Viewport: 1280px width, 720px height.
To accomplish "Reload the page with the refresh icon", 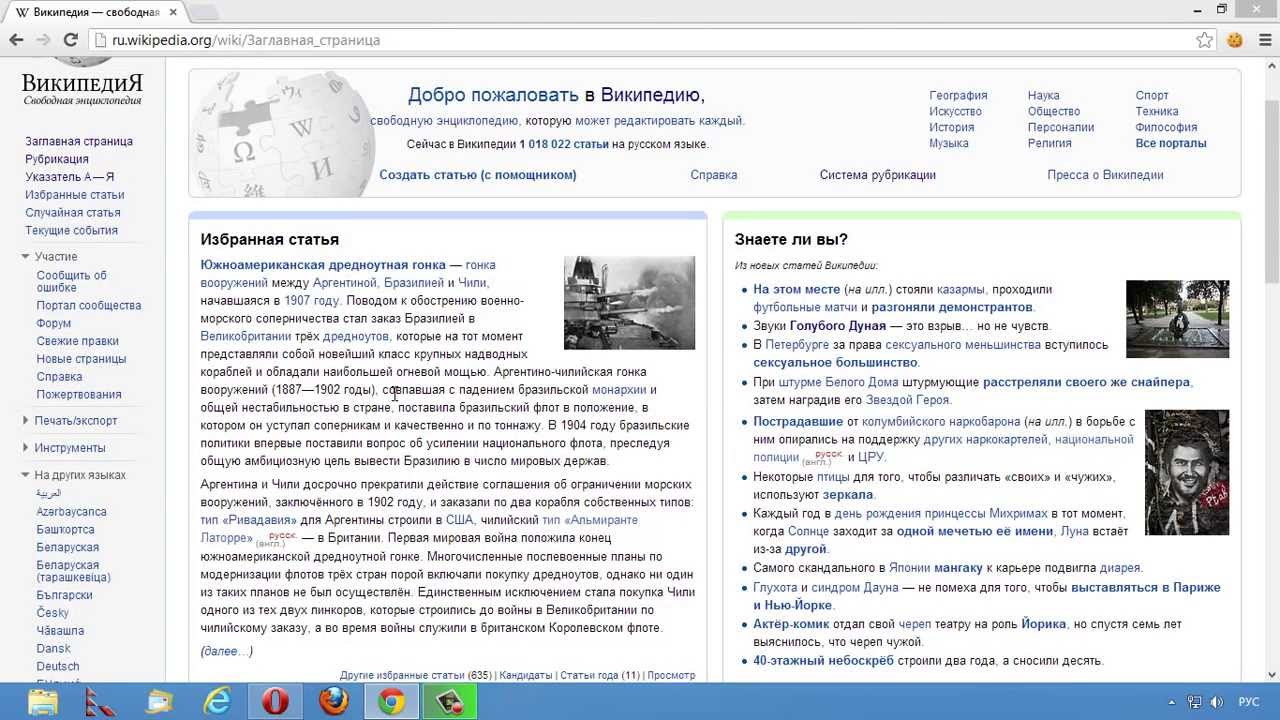I will pos(70,40).
